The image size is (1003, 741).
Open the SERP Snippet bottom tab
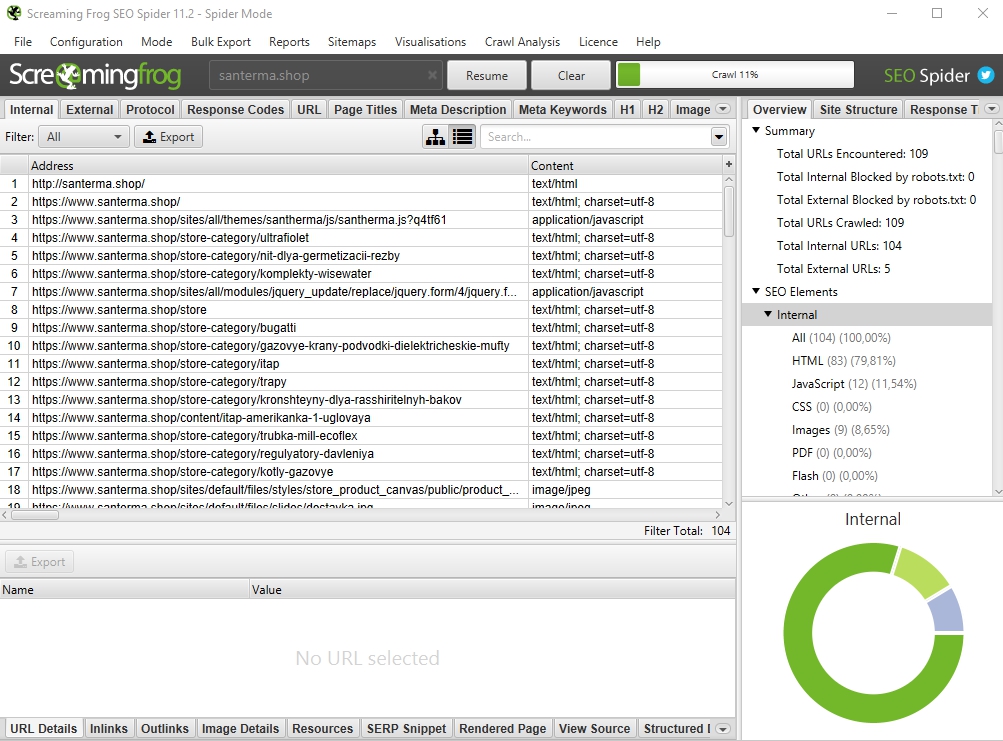tap(406, 729)
